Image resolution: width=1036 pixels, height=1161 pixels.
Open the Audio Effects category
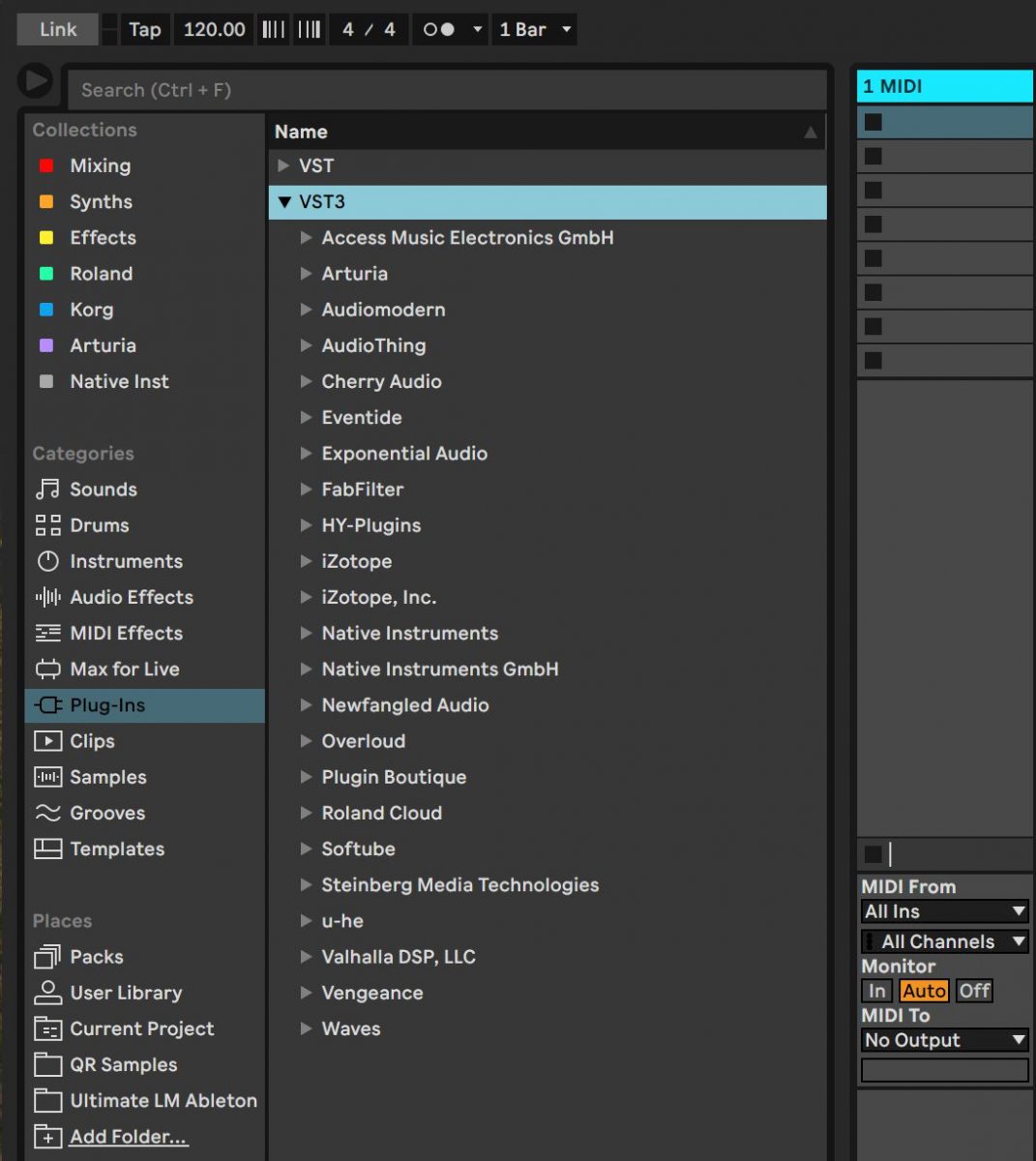coord(144,597)
